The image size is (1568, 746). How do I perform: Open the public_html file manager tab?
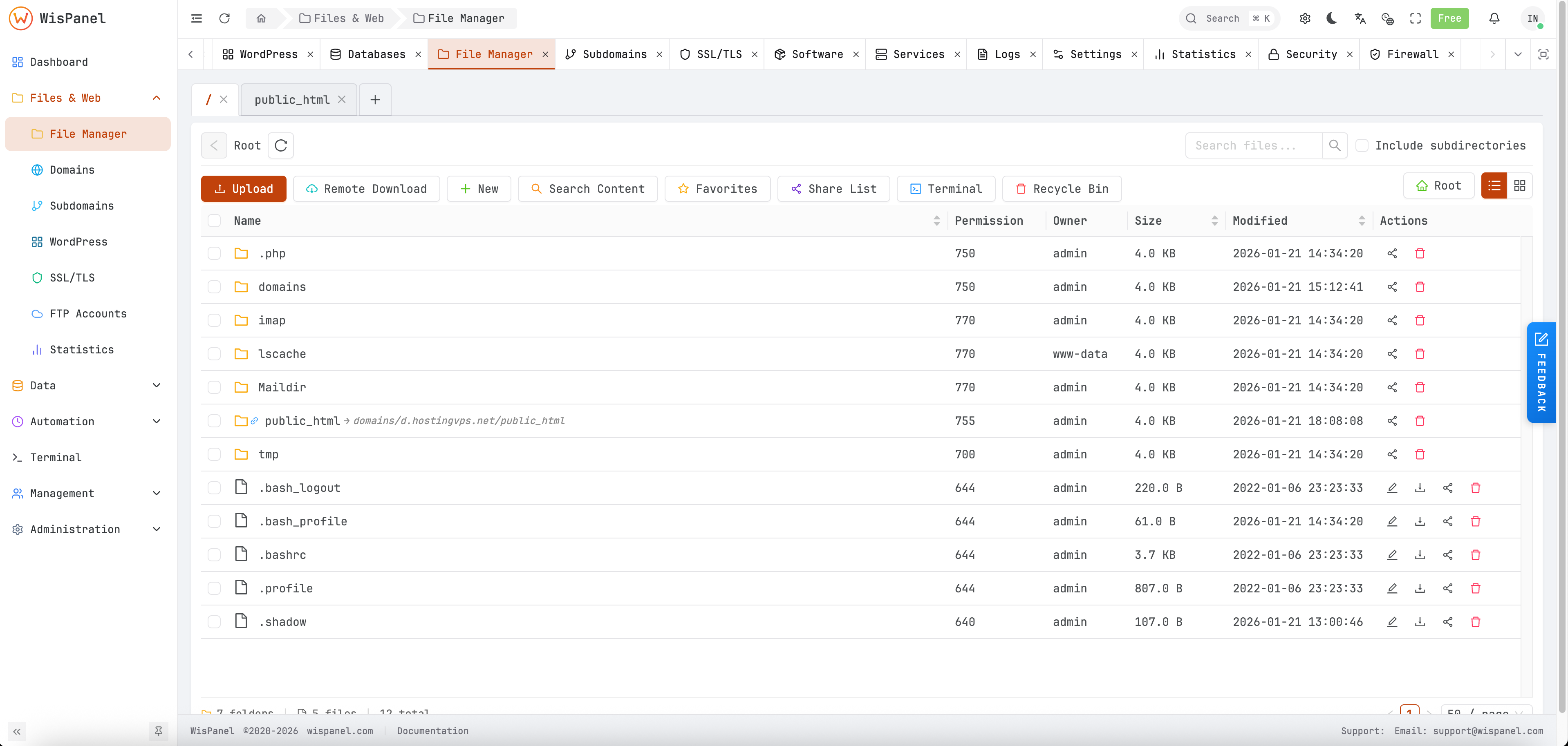pyautogui.click(x=293, y=99)
